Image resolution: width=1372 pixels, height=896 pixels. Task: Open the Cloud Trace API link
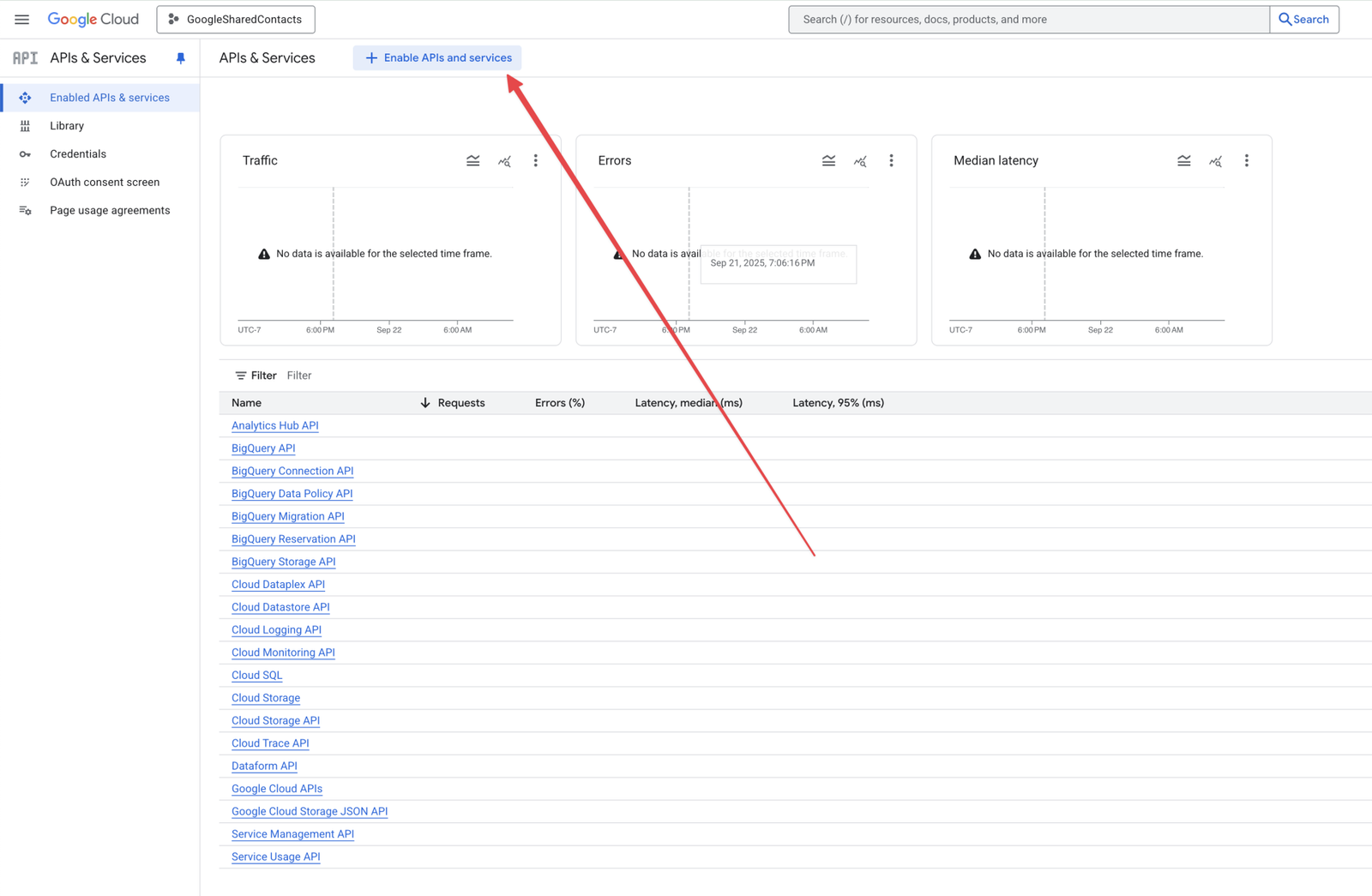pyautogui.click(x=270, y=744)
